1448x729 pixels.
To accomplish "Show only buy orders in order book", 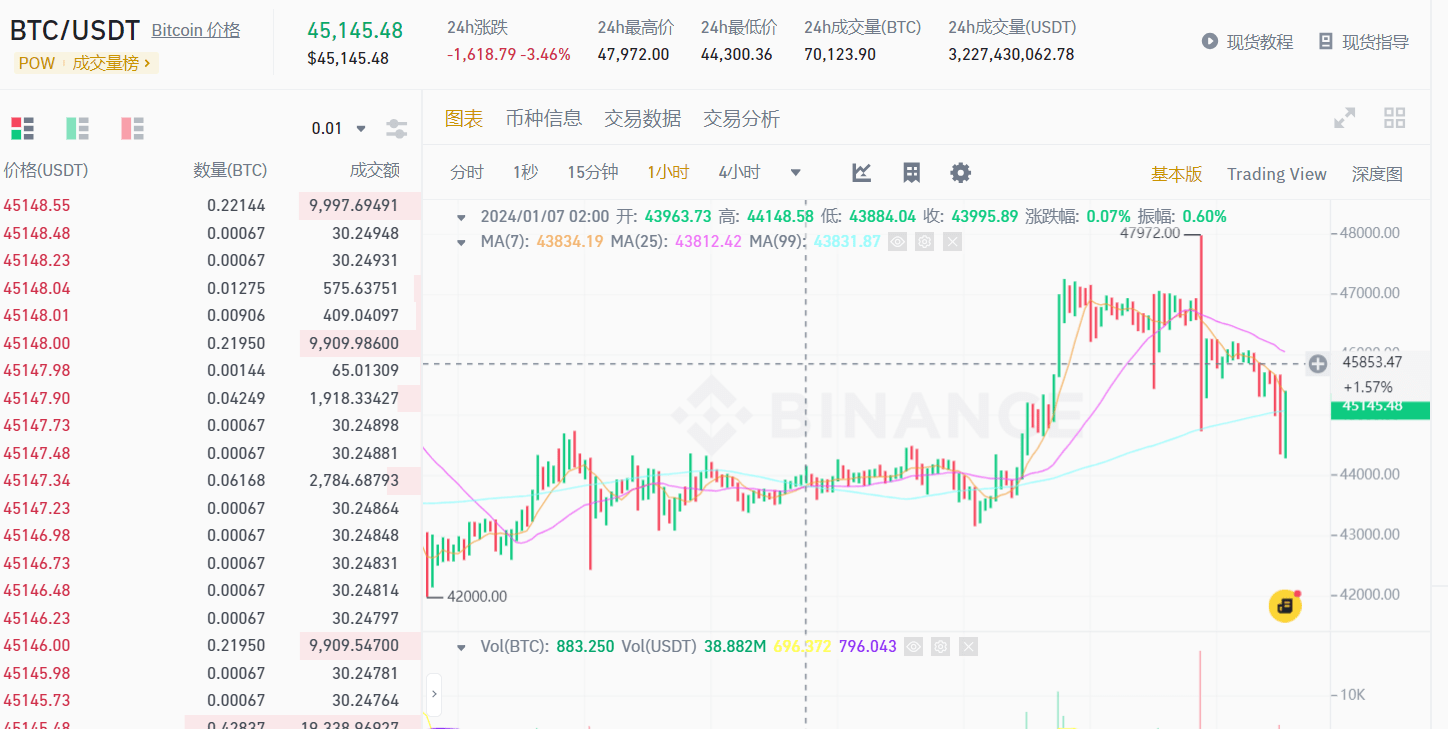I will point(77,128).
